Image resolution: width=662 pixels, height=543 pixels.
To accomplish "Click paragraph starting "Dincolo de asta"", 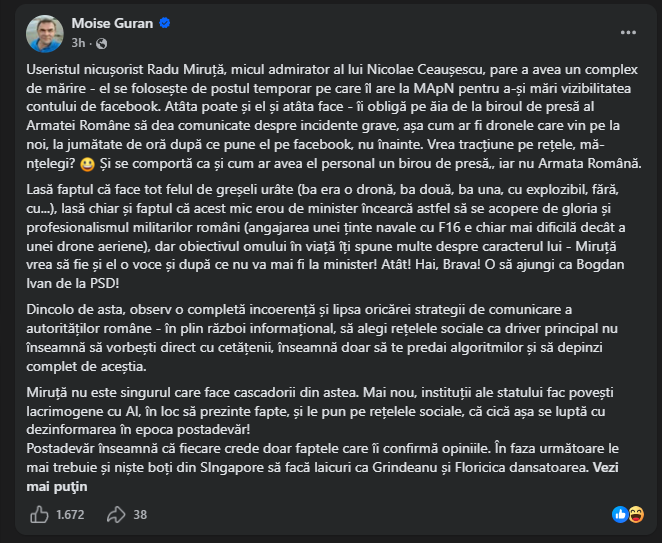I will [x=322, y=338].
